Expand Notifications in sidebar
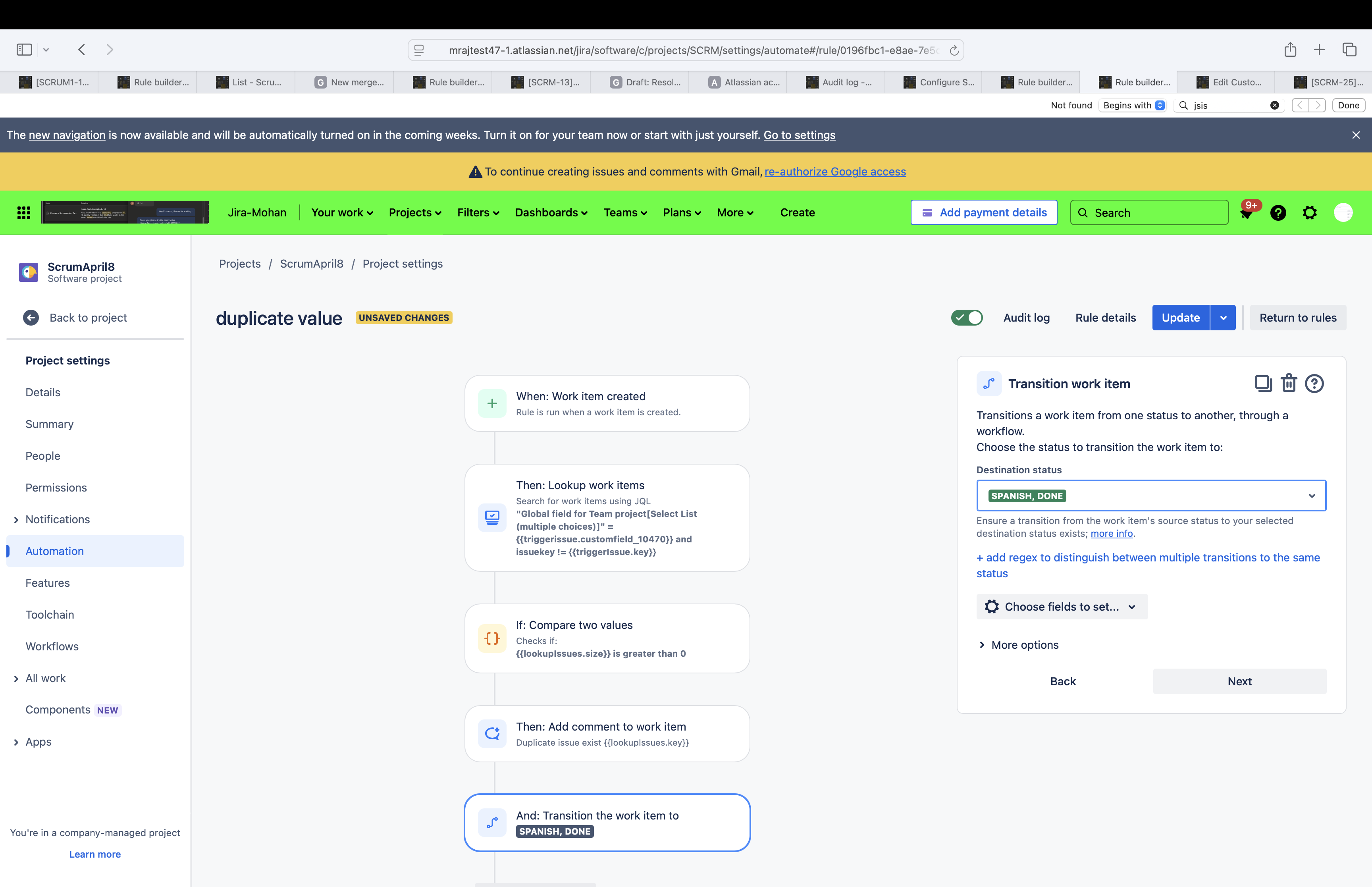Viewport: 1372px width, 887px height. point(16,519)
